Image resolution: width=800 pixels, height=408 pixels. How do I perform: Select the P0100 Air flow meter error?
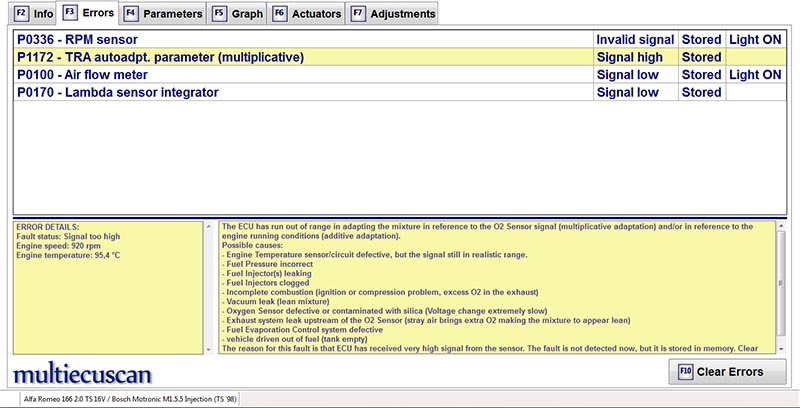[300, 75]
